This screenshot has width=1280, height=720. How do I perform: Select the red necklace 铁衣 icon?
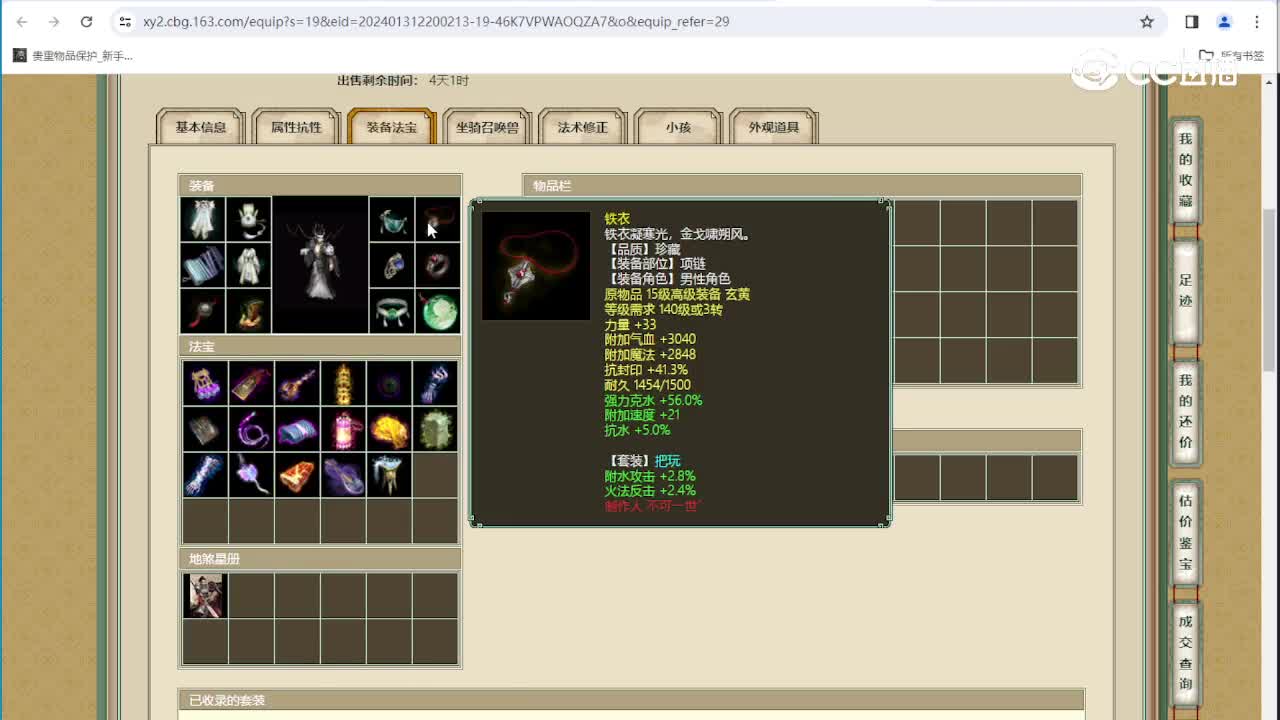point(438,219)
